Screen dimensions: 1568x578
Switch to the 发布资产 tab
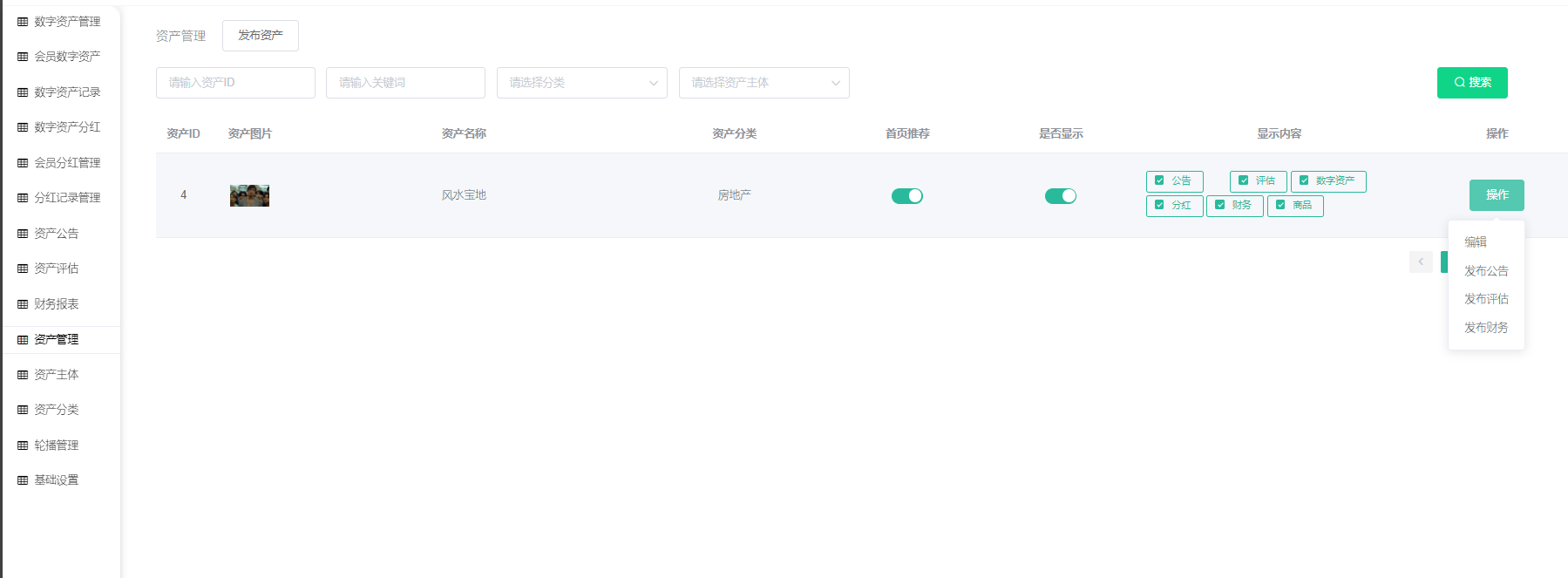pyautogui.click(x=261, y=36)
